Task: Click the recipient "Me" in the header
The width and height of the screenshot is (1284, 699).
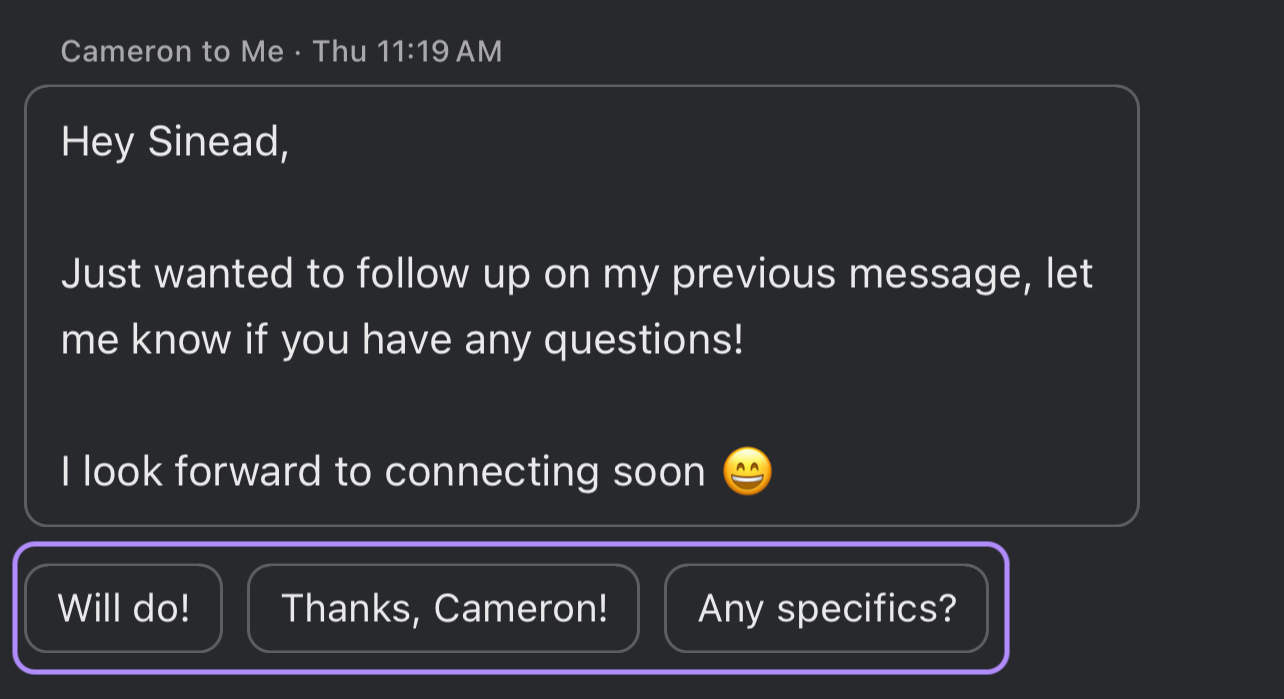Action: [262, 52]
